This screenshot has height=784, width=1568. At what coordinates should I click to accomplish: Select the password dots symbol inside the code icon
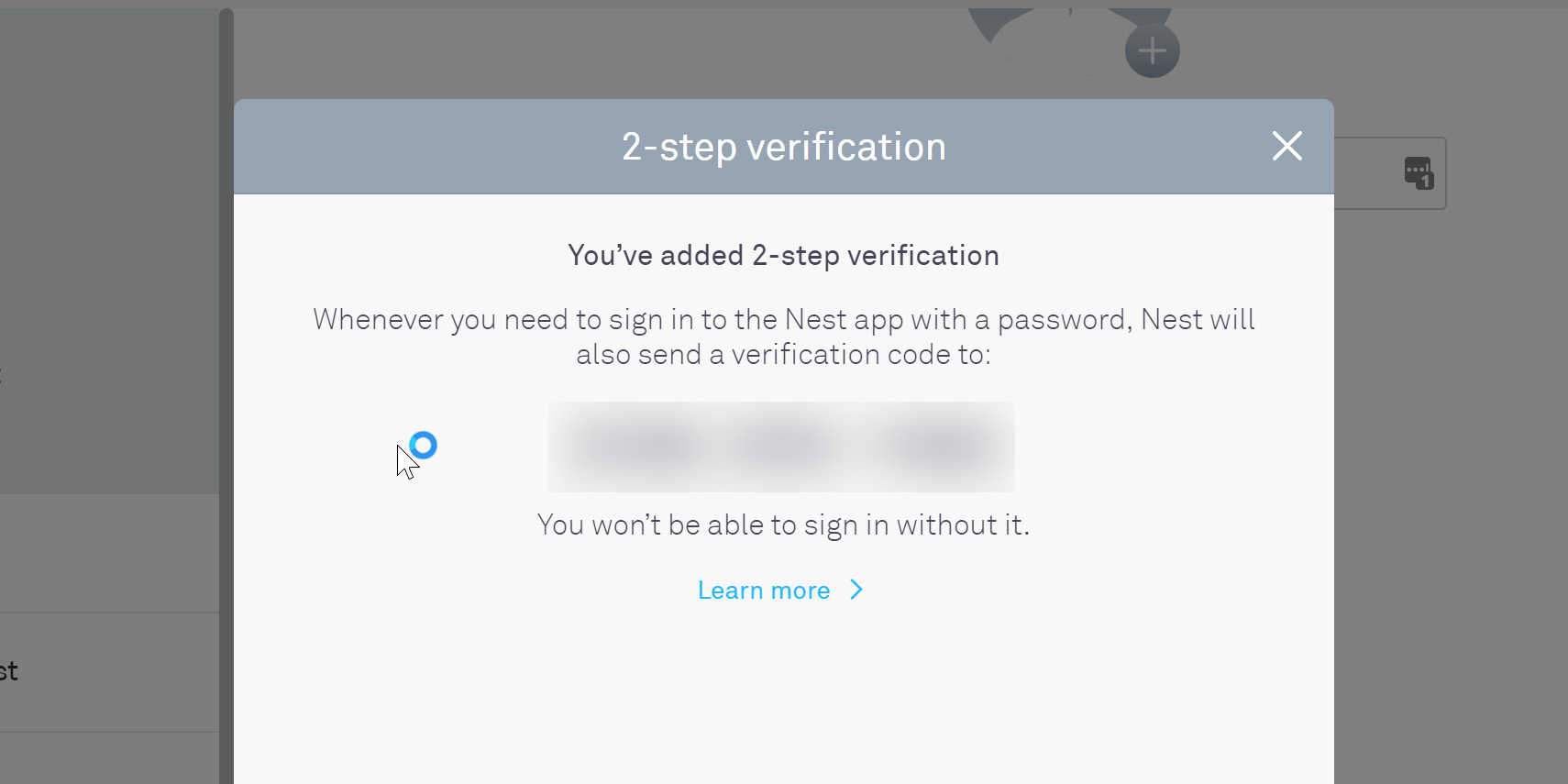pyautogui.click(x=1416, y=170)
